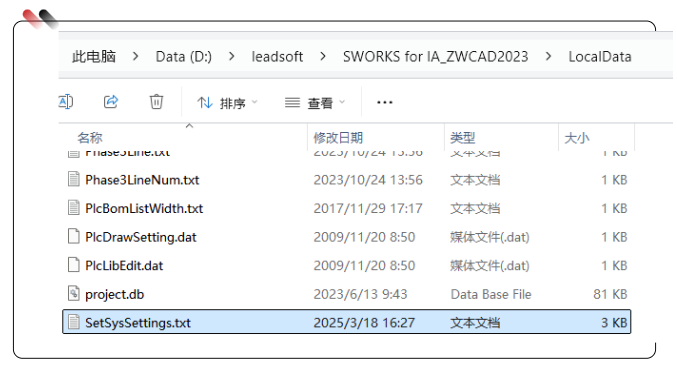Sort by the 名称 column header

90,138
